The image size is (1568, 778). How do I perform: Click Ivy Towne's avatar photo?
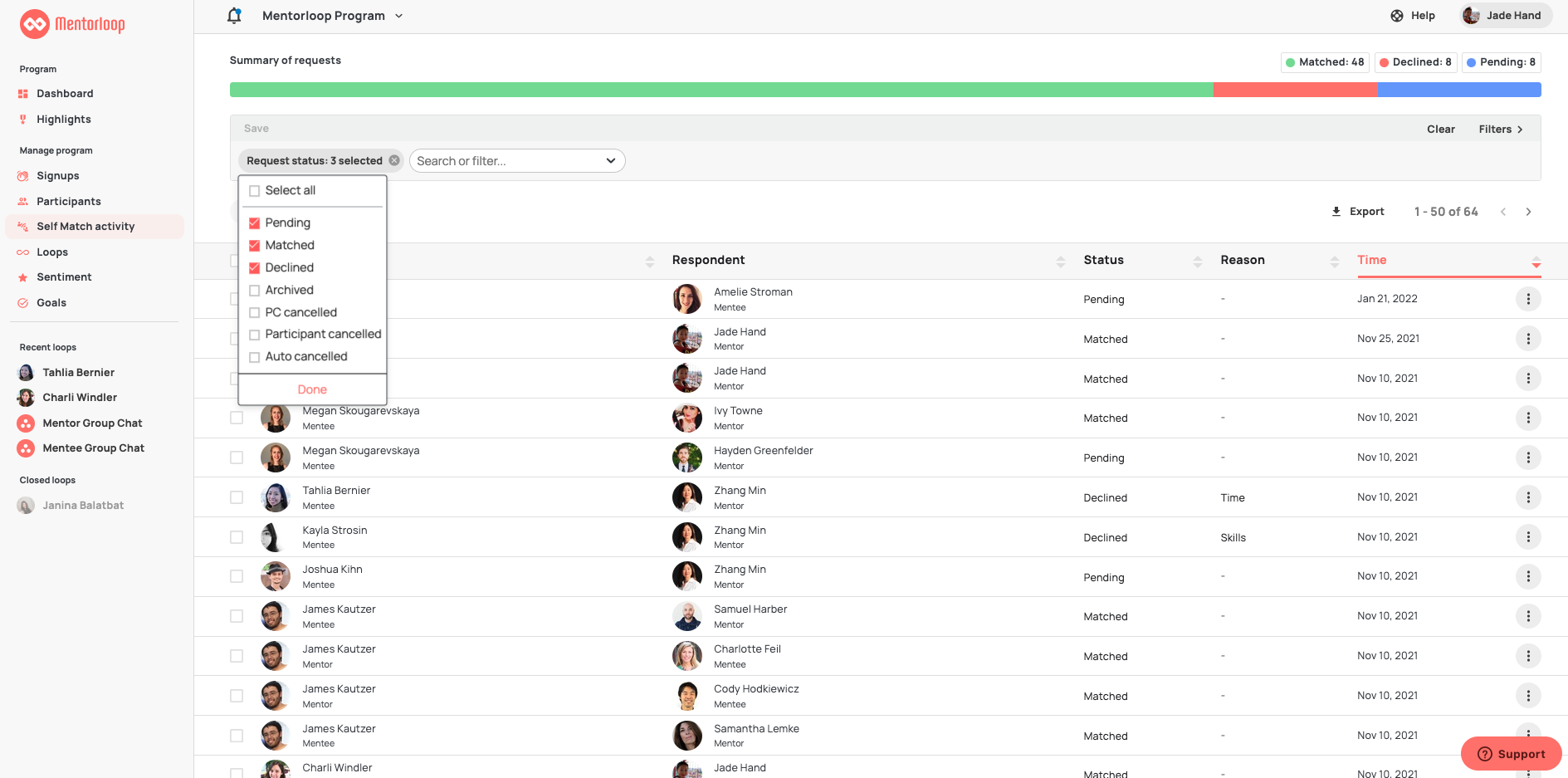687,418
